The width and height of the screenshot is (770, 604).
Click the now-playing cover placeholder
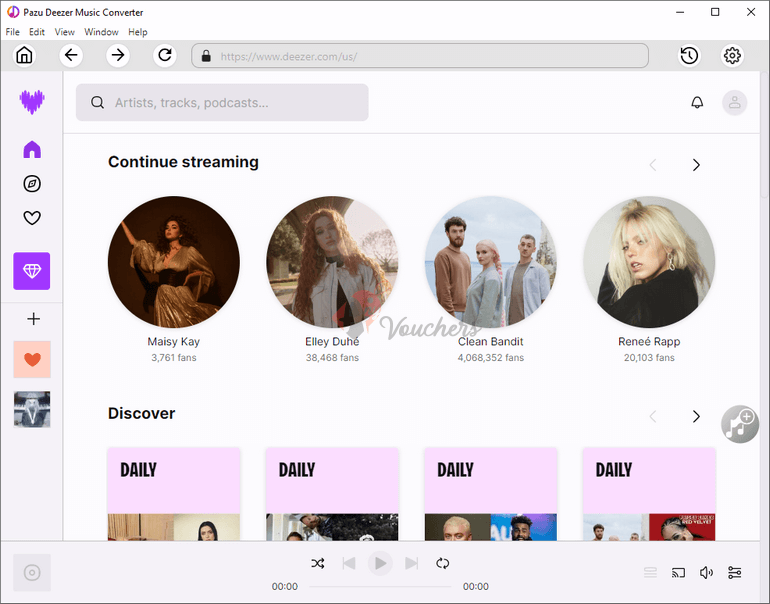click(32, 573)
